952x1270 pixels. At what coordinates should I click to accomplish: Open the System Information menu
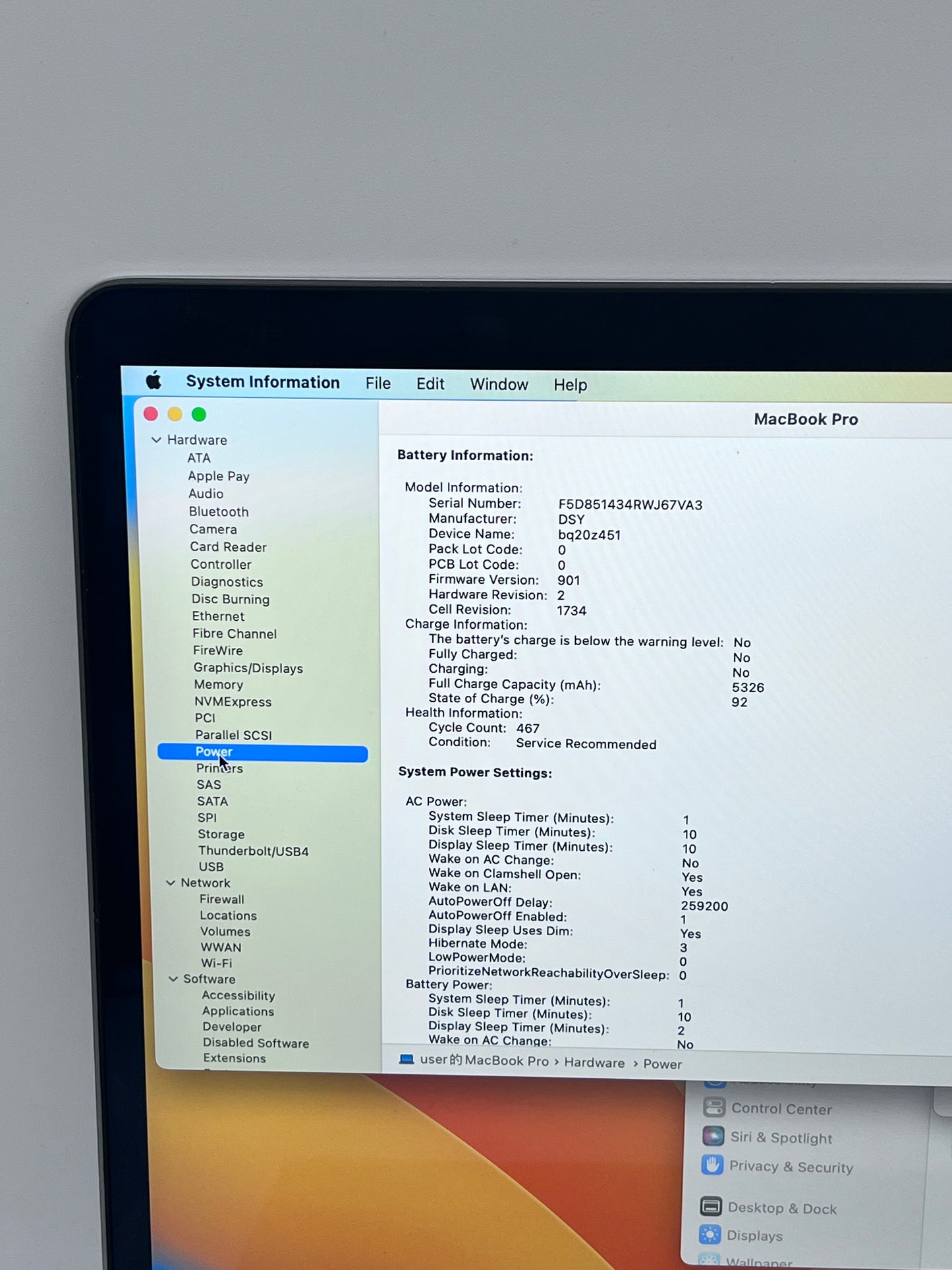coord(263,382)
